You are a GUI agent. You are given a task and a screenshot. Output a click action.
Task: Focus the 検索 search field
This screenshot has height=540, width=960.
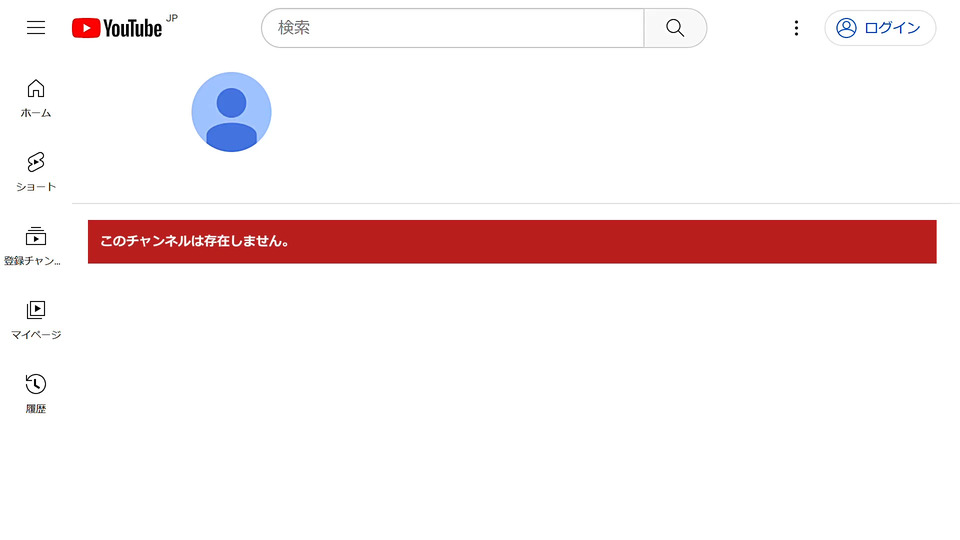pos(452,28)
